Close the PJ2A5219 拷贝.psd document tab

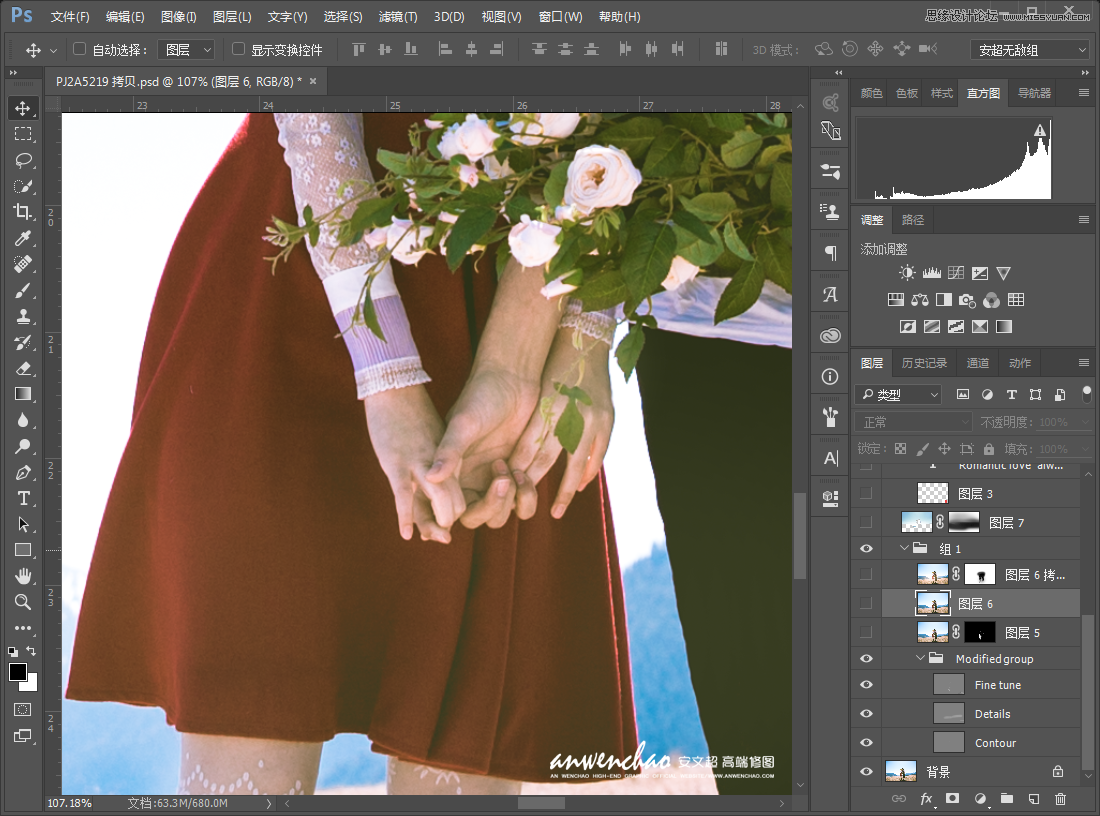click(313, 81)
